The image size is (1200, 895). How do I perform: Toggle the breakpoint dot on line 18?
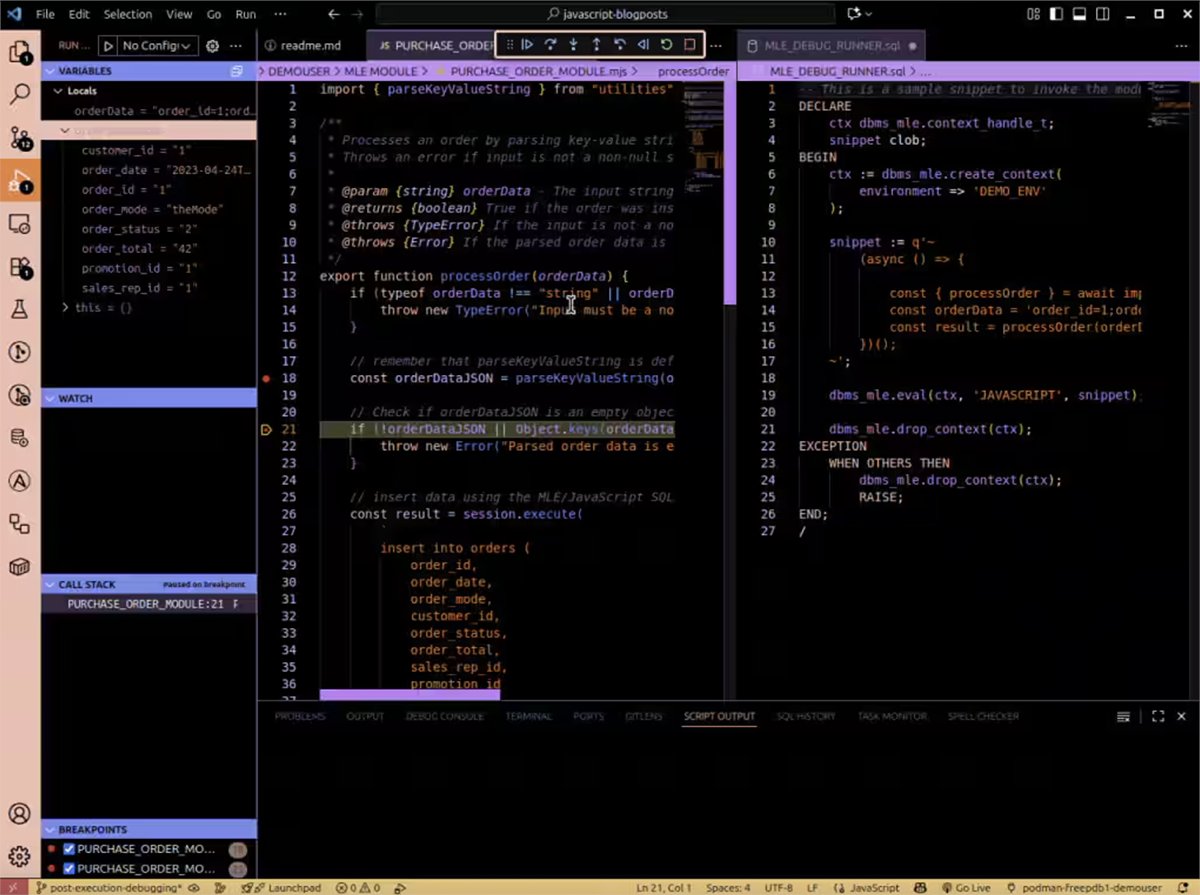coord(264,378)
